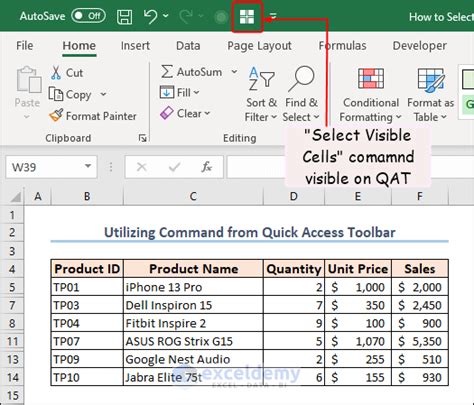This screenshot has width=474, height=405.
Task: Click the 'Unit Price' header cell
Action: pyautogui.click(x=358, y=269)
